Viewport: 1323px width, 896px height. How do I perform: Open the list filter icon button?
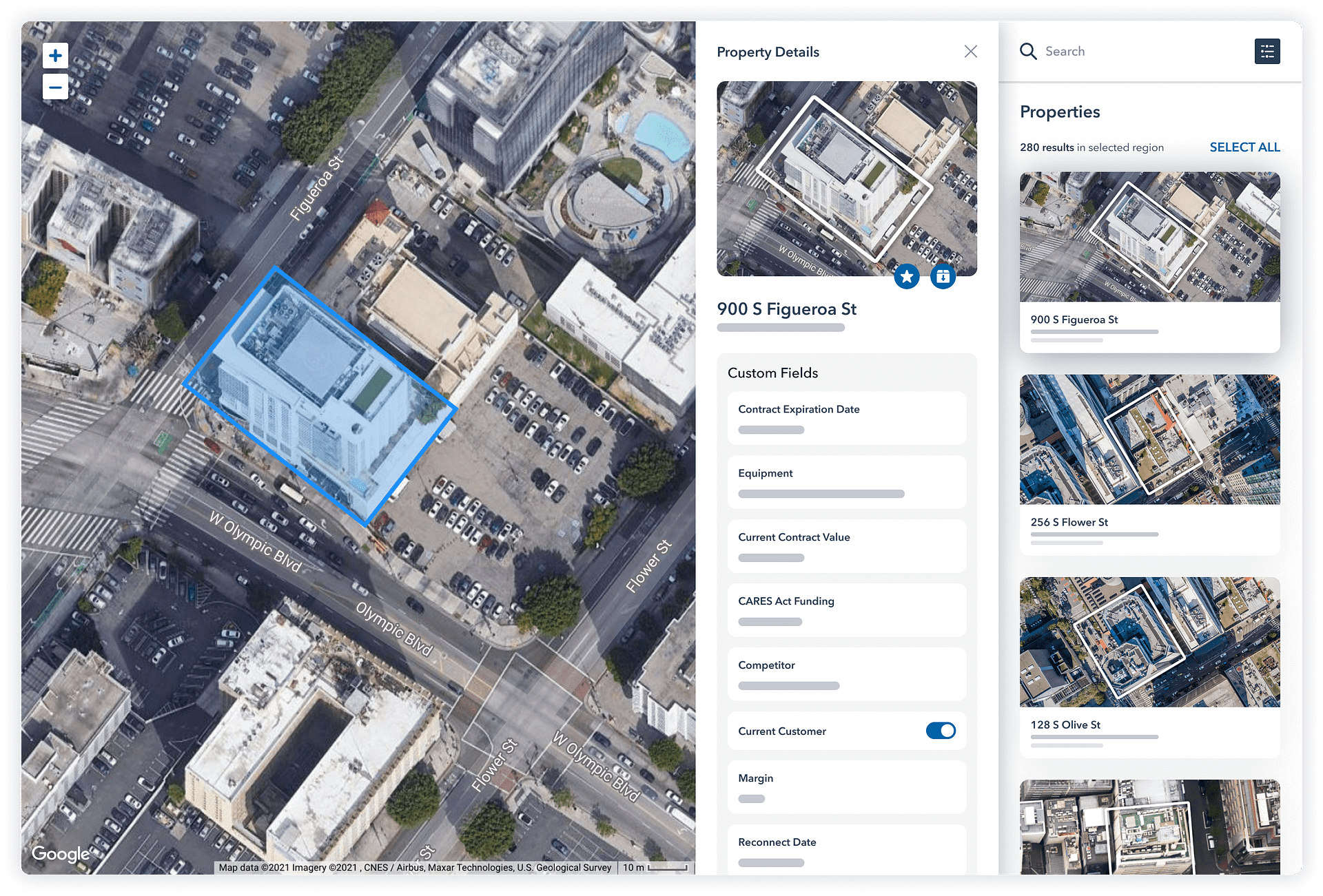[x=1267, y=52]
